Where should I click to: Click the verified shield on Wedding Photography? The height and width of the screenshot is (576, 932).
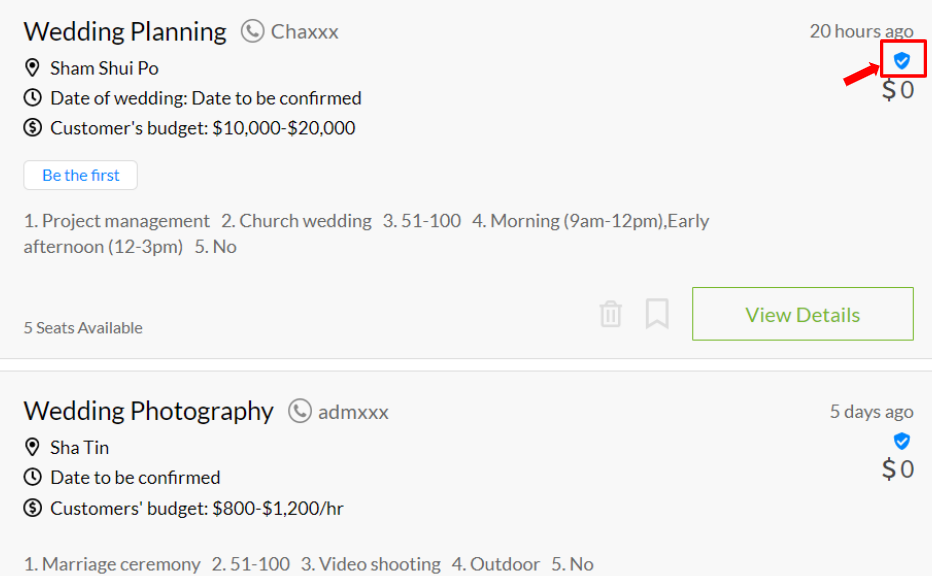click(x=902, y=440)
